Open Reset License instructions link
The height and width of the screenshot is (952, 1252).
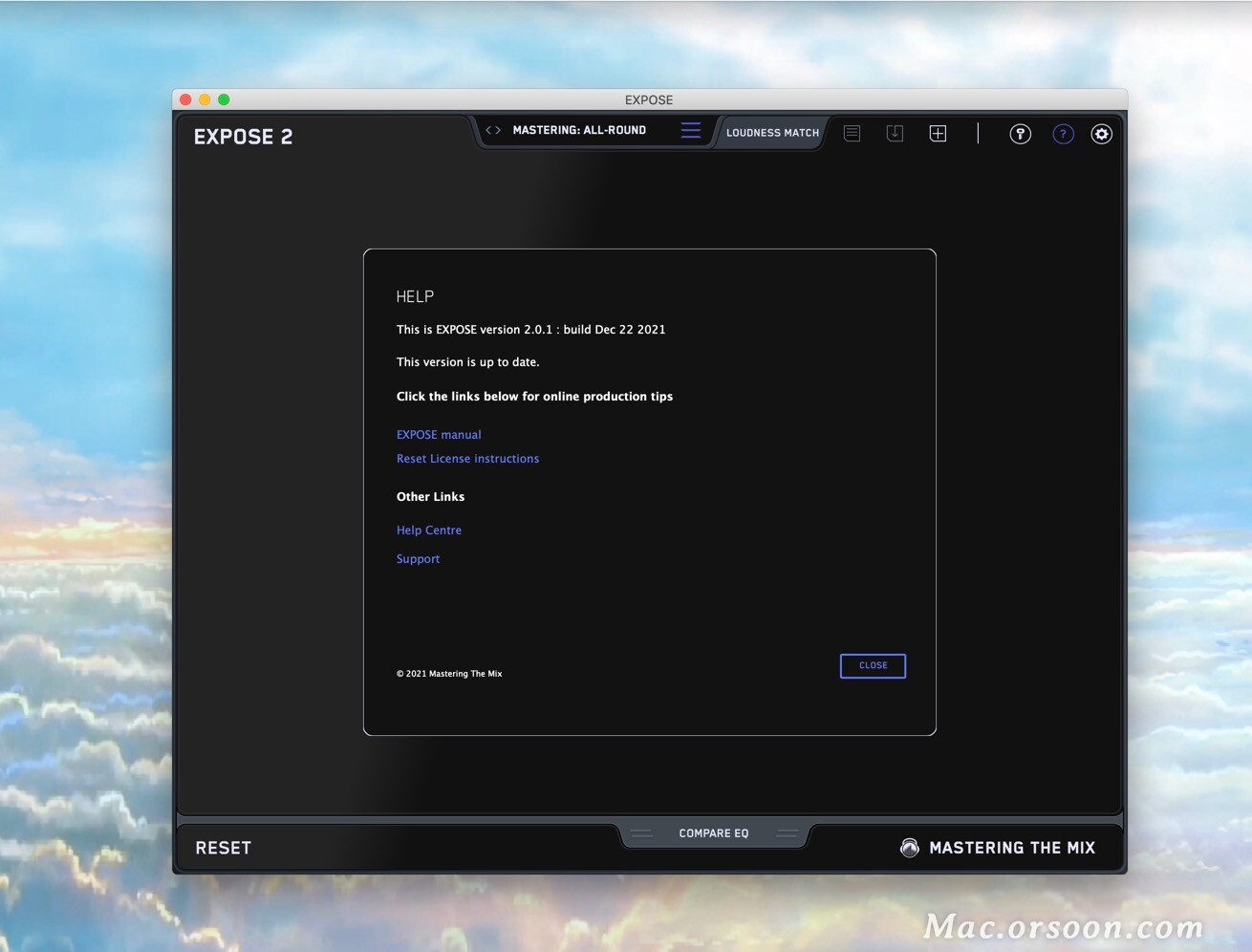467,459
